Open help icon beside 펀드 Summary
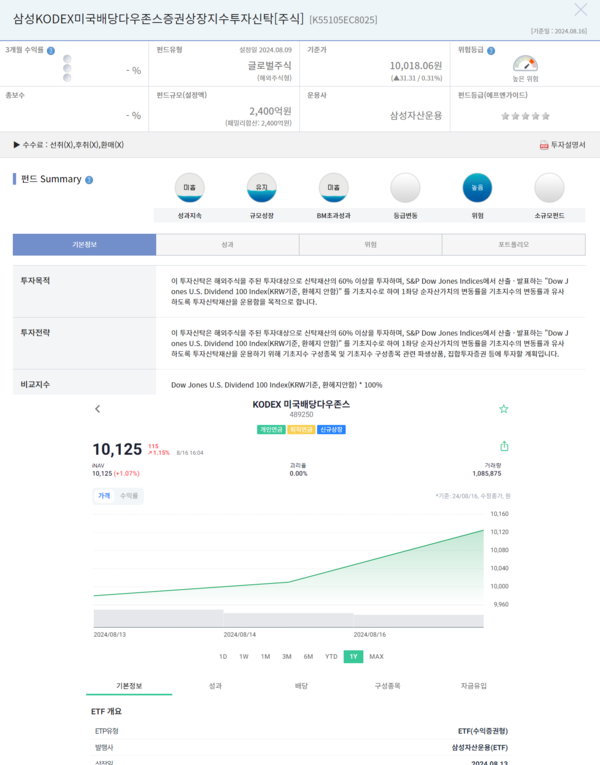 (89, 180)
